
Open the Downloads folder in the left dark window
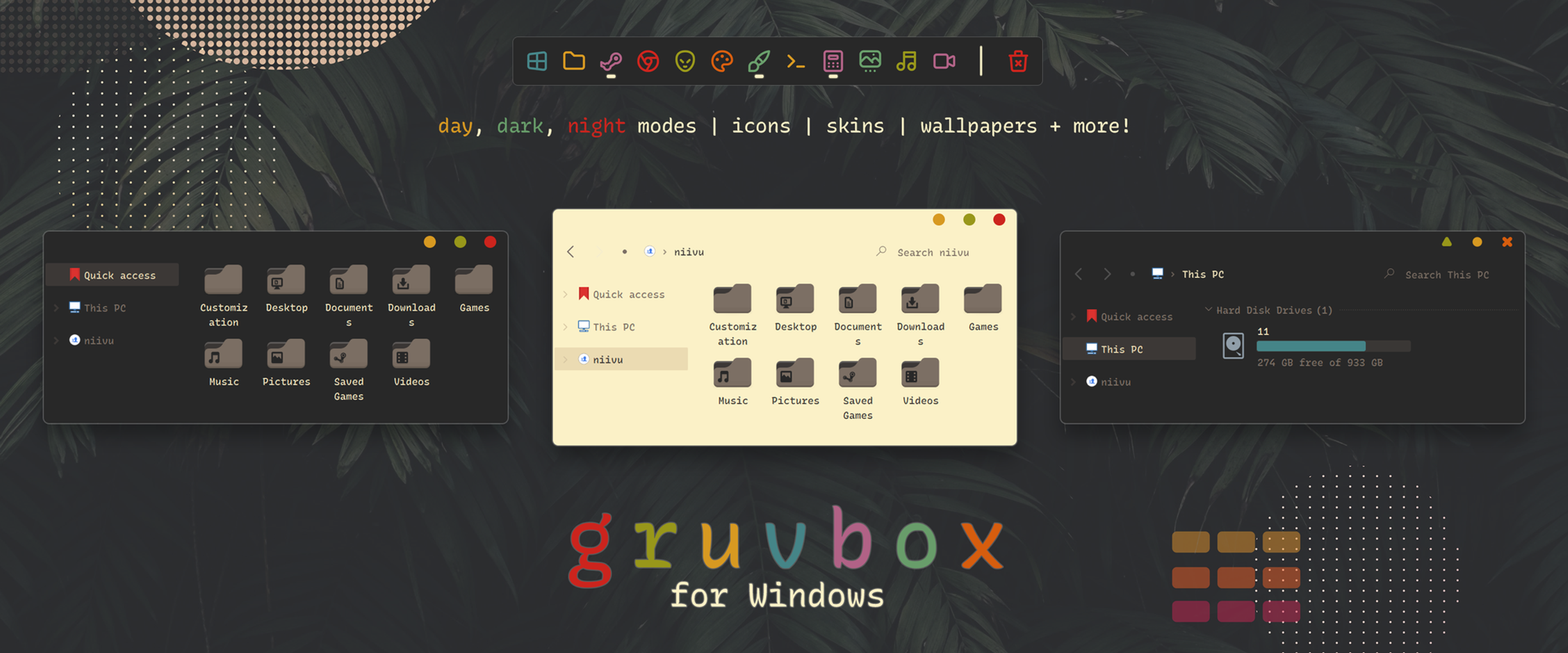tap(411, 296)
